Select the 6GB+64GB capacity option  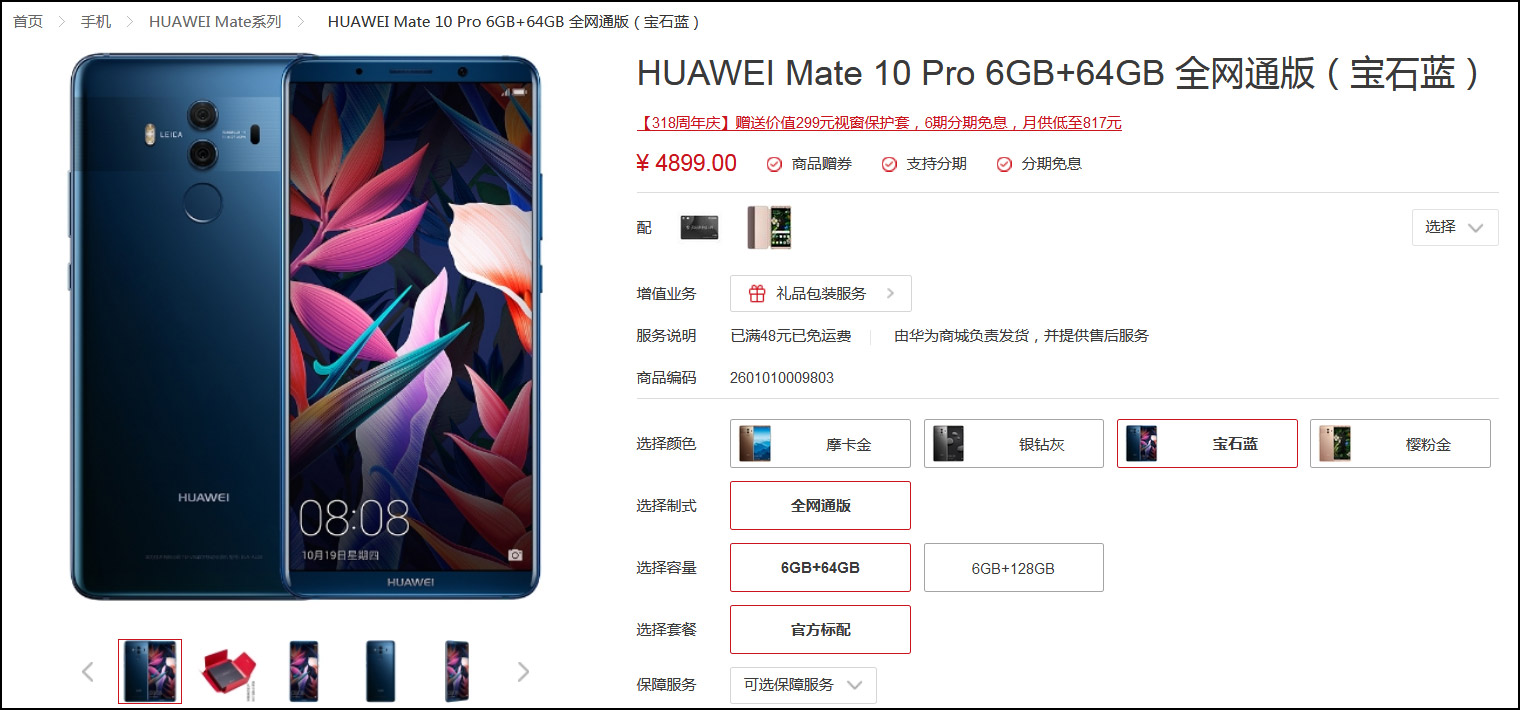821,568
